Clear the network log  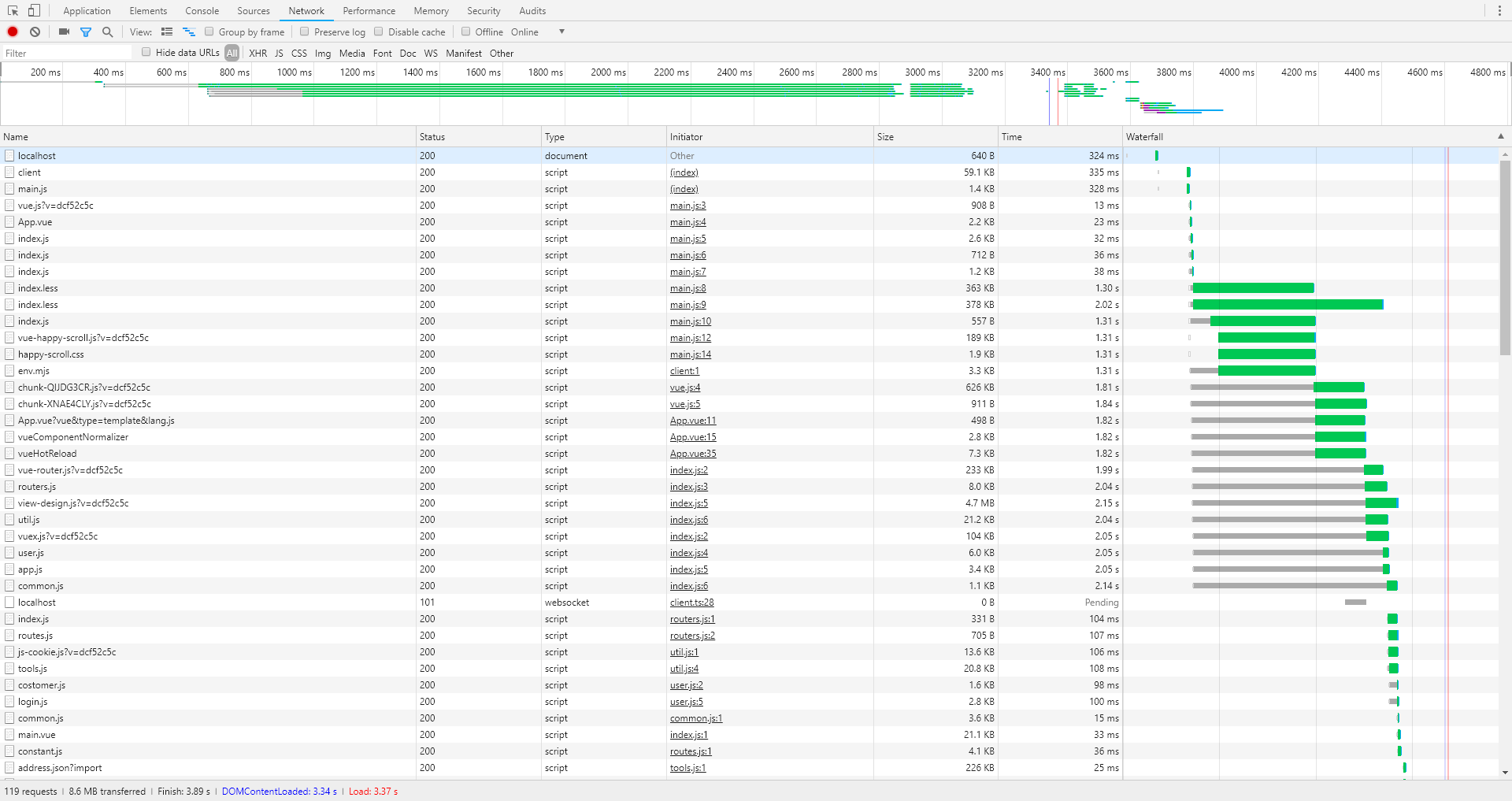[35, 32]
